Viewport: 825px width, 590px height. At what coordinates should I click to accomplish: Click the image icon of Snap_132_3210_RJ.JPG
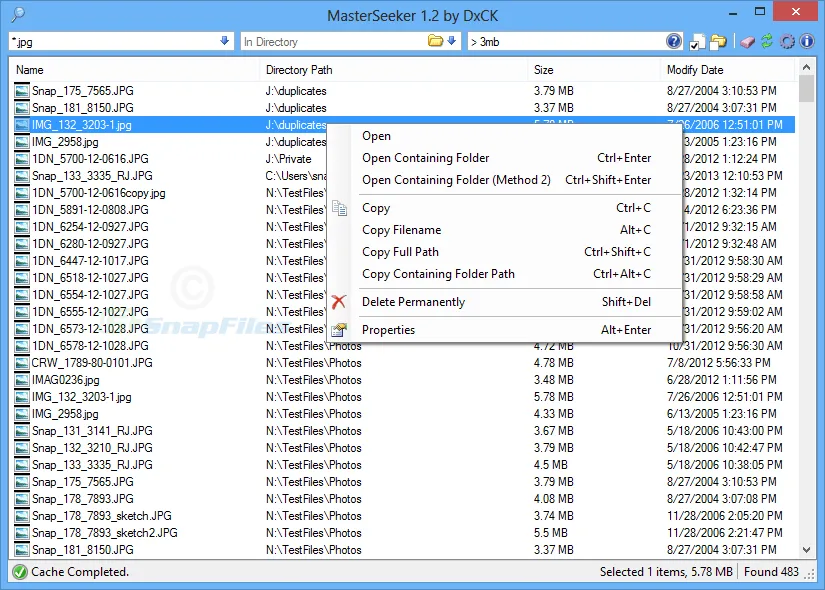tap(22, 448)
